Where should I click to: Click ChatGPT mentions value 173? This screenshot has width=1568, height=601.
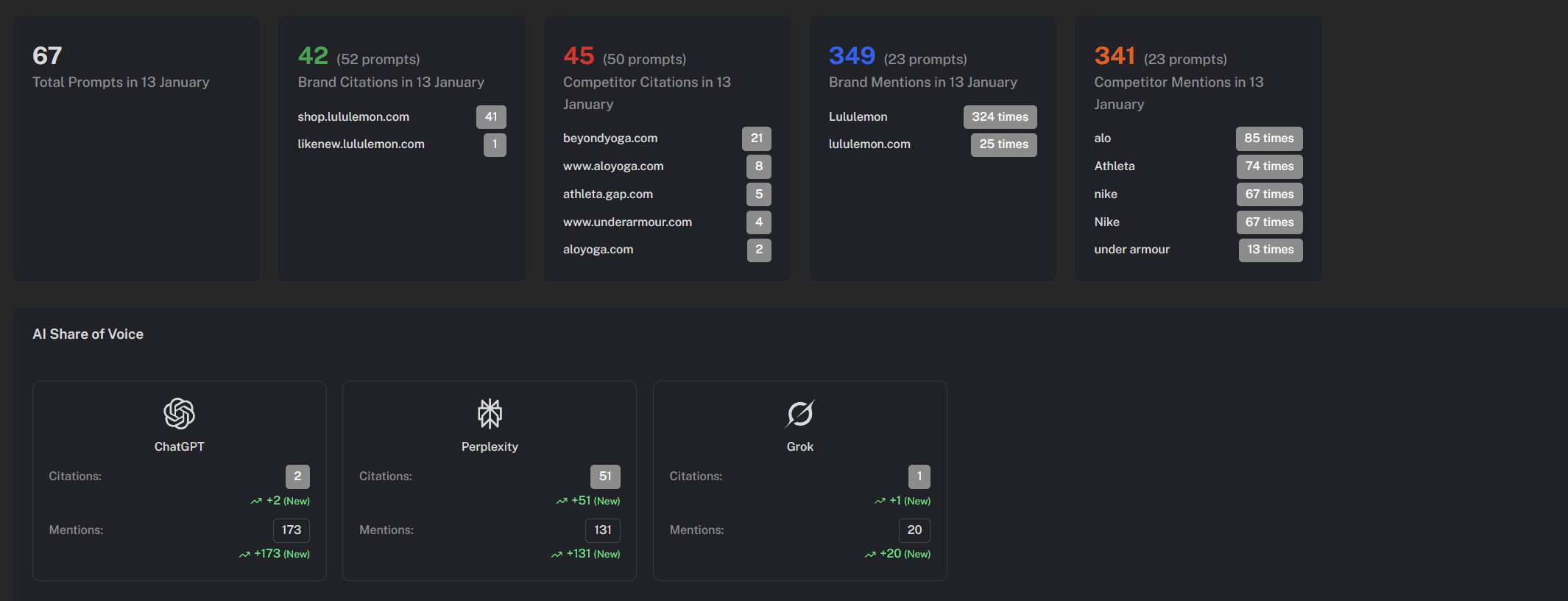pyautogui.click(x=292, y=530)
